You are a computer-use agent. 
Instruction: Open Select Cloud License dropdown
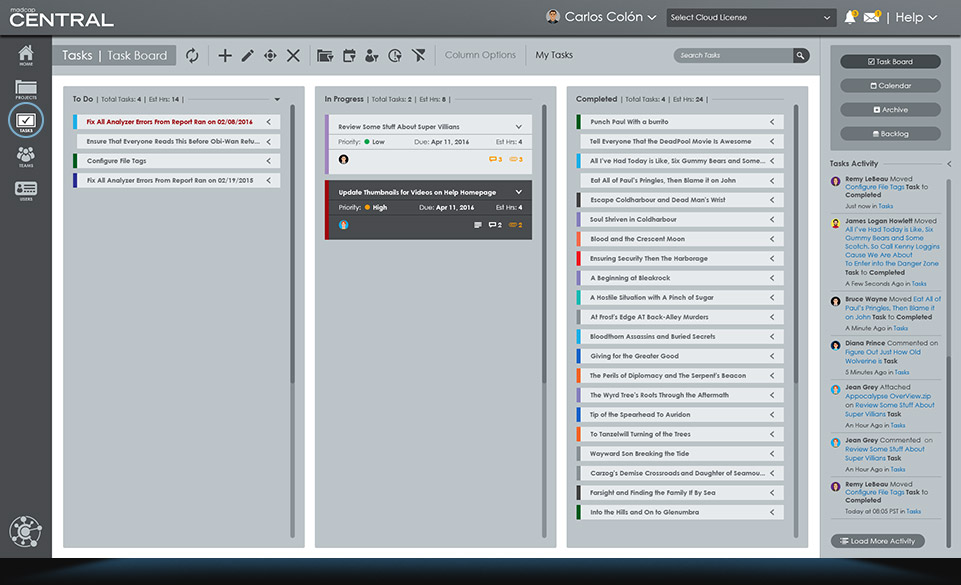pyautogui.click(x=750, y=17)
